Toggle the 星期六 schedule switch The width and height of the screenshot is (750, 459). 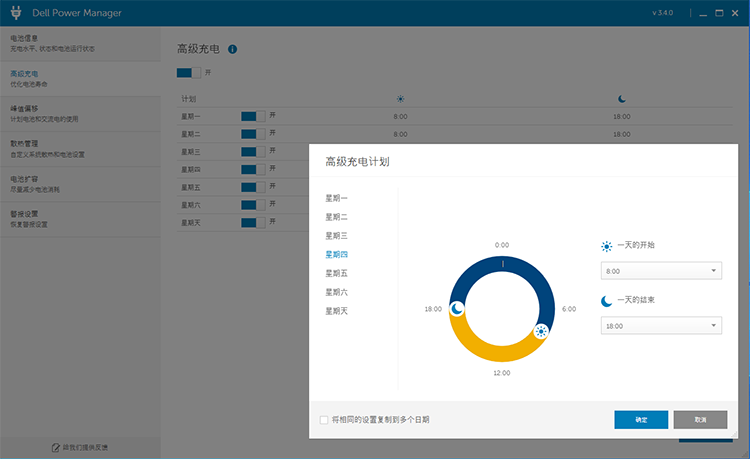click(x=253, y=205)
